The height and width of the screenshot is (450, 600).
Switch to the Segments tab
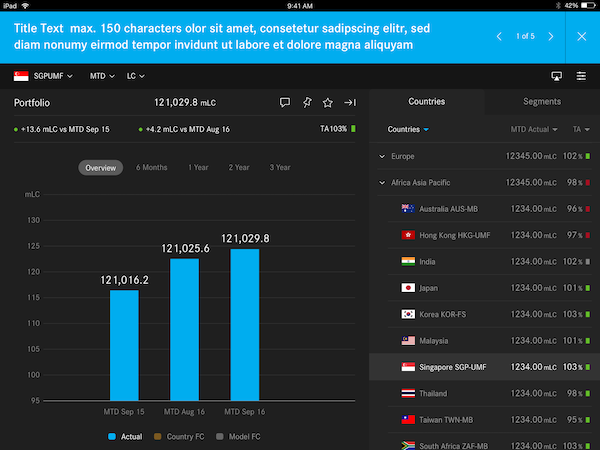[542, 102]
